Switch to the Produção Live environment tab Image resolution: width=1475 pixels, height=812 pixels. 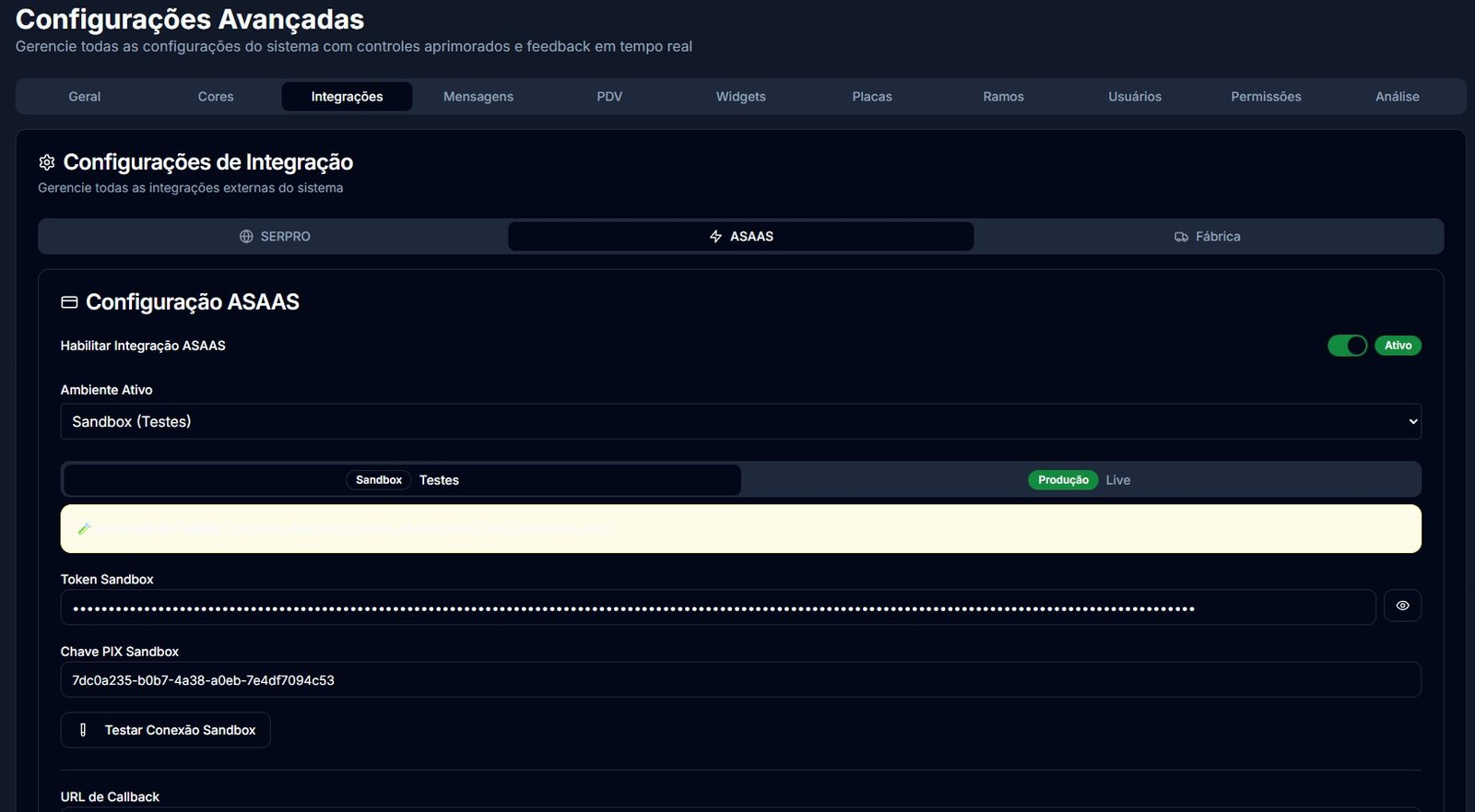tap(1081, 480)
